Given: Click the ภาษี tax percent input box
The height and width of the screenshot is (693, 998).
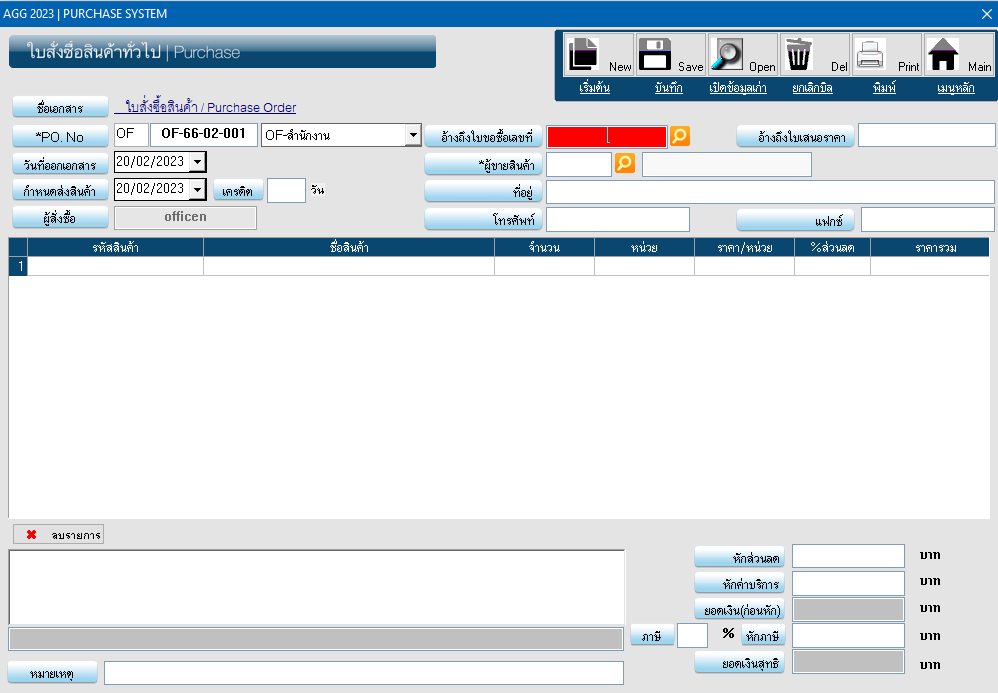Looking at the screenshot, I should [x=692, y=635].
